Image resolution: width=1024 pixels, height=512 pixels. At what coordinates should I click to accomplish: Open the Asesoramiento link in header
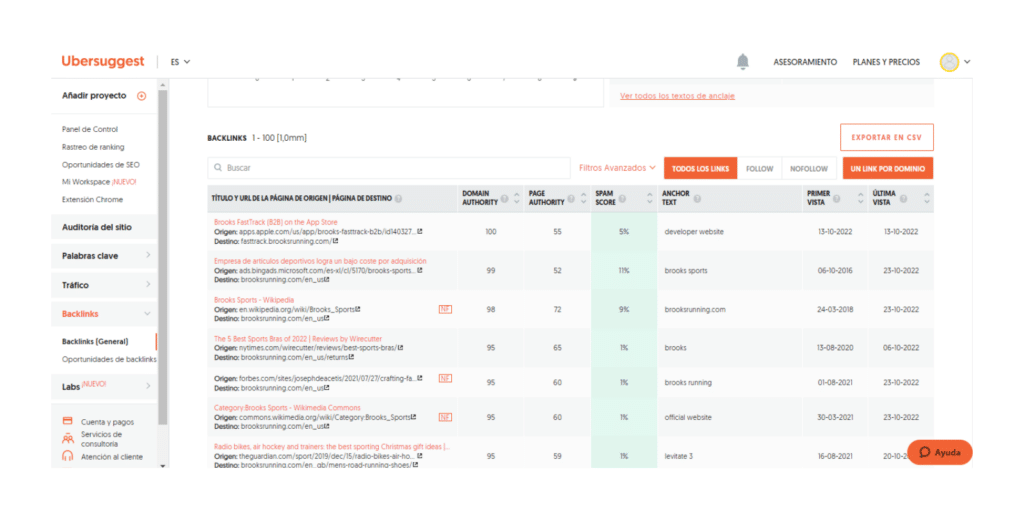(805, 62)
